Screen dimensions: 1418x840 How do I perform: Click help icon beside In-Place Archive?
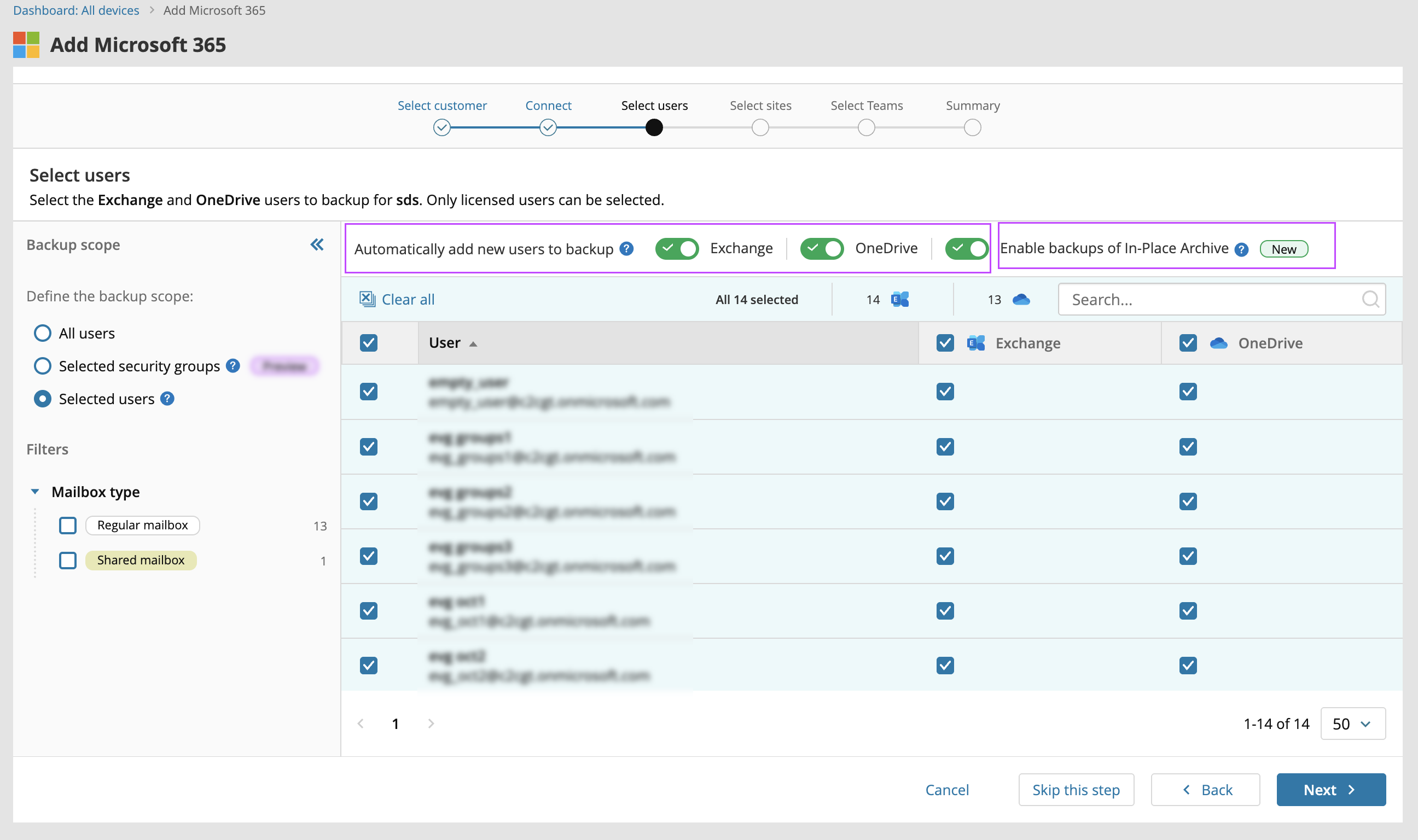1241,249
